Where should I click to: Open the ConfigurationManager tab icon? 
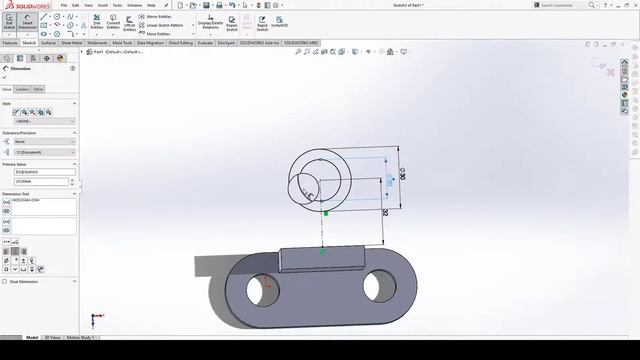(x=33, y=58)
